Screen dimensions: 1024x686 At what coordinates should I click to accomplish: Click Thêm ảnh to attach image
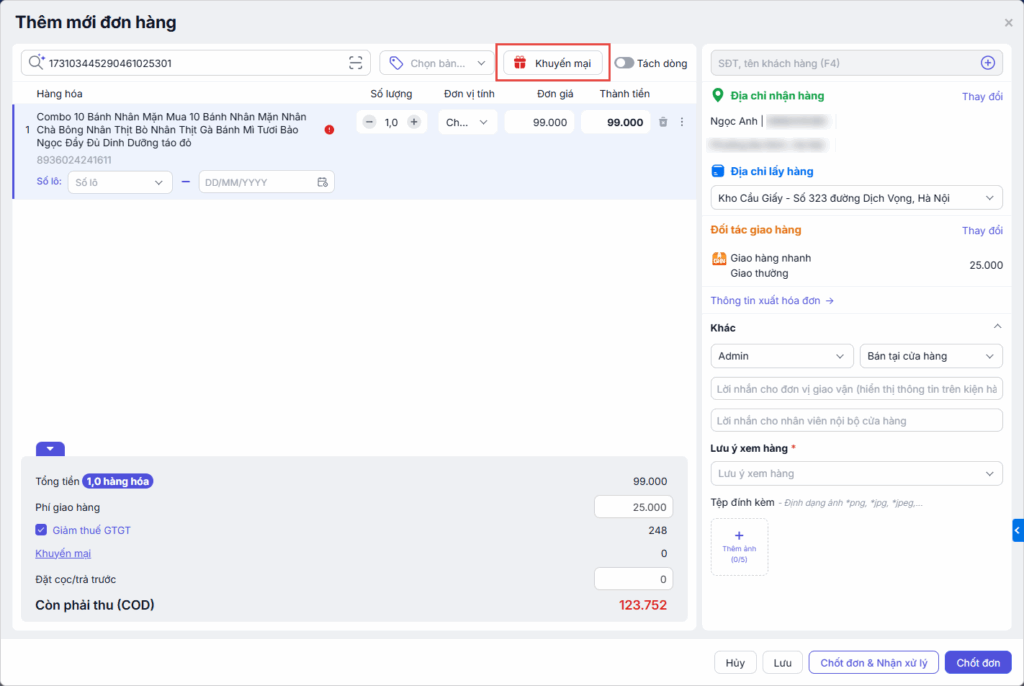(739, 547)
